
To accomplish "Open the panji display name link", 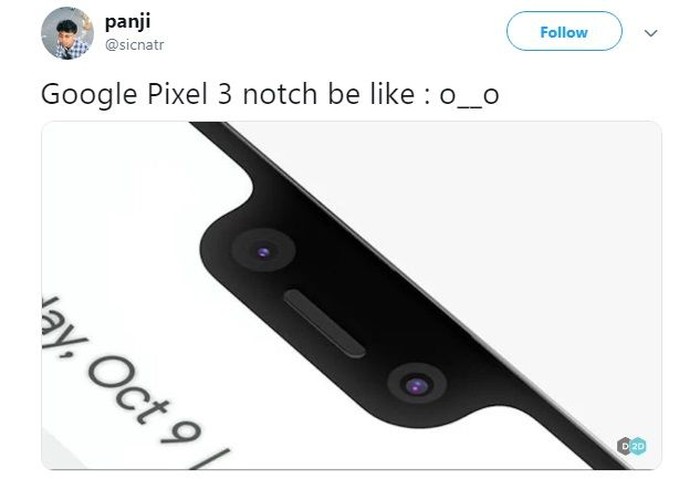I will click(x=128, y=22).
